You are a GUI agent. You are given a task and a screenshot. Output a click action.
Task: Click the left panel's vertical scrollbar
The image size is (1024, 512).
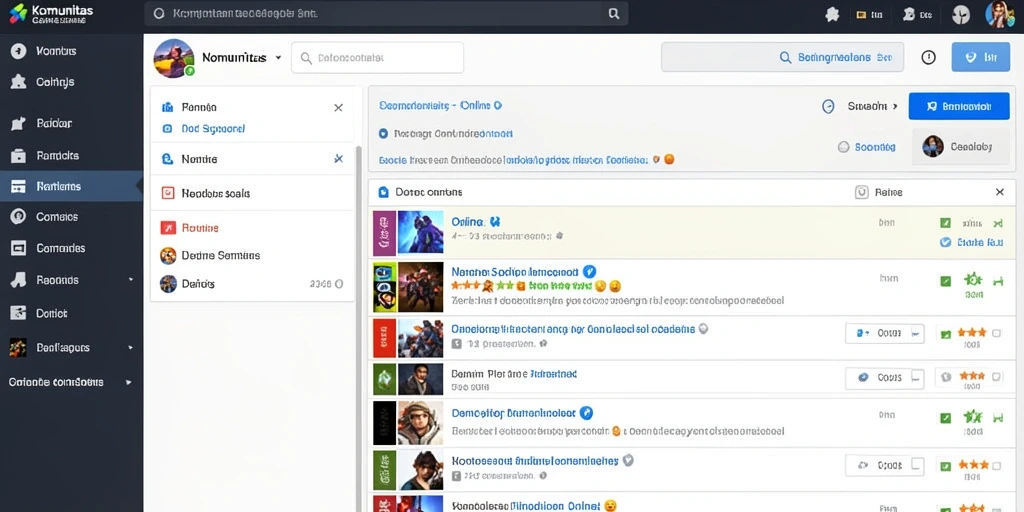358,327
